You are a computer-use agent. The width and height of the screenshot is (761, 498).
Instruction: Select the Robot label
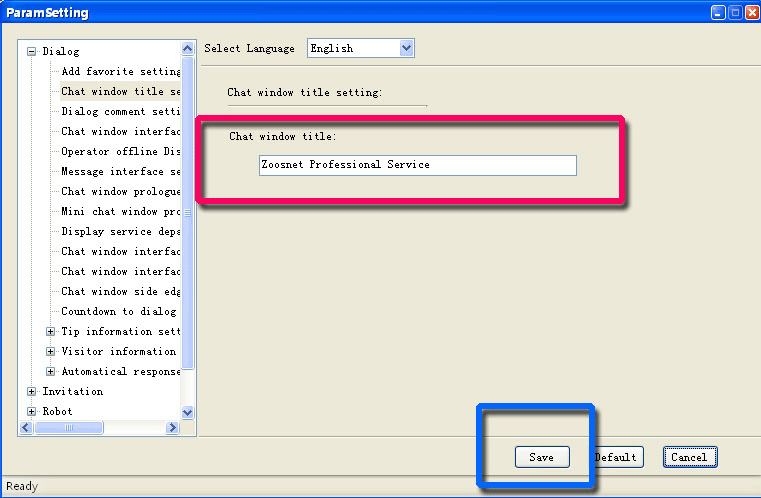(x=57, y=412)
